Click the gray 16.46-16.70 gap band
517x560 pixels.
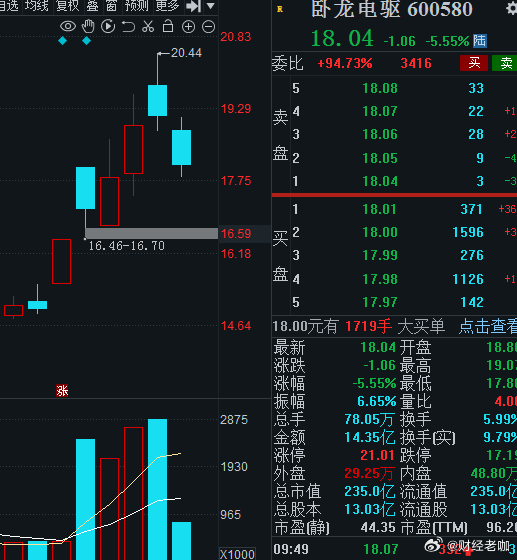[151, 233]
